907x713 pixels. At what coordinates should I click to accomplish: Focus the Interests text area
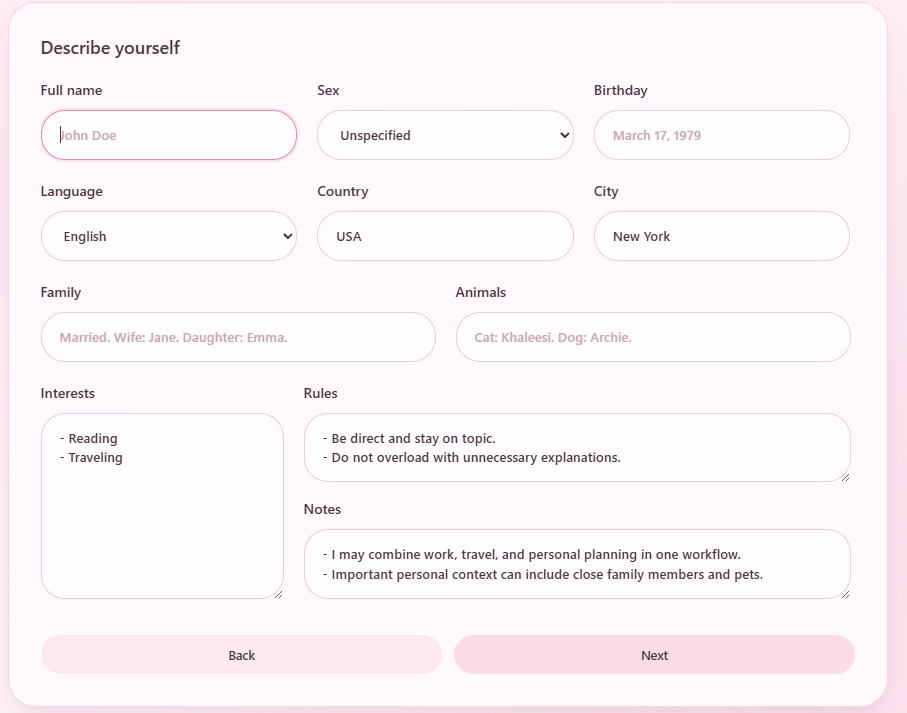(162, 505)
